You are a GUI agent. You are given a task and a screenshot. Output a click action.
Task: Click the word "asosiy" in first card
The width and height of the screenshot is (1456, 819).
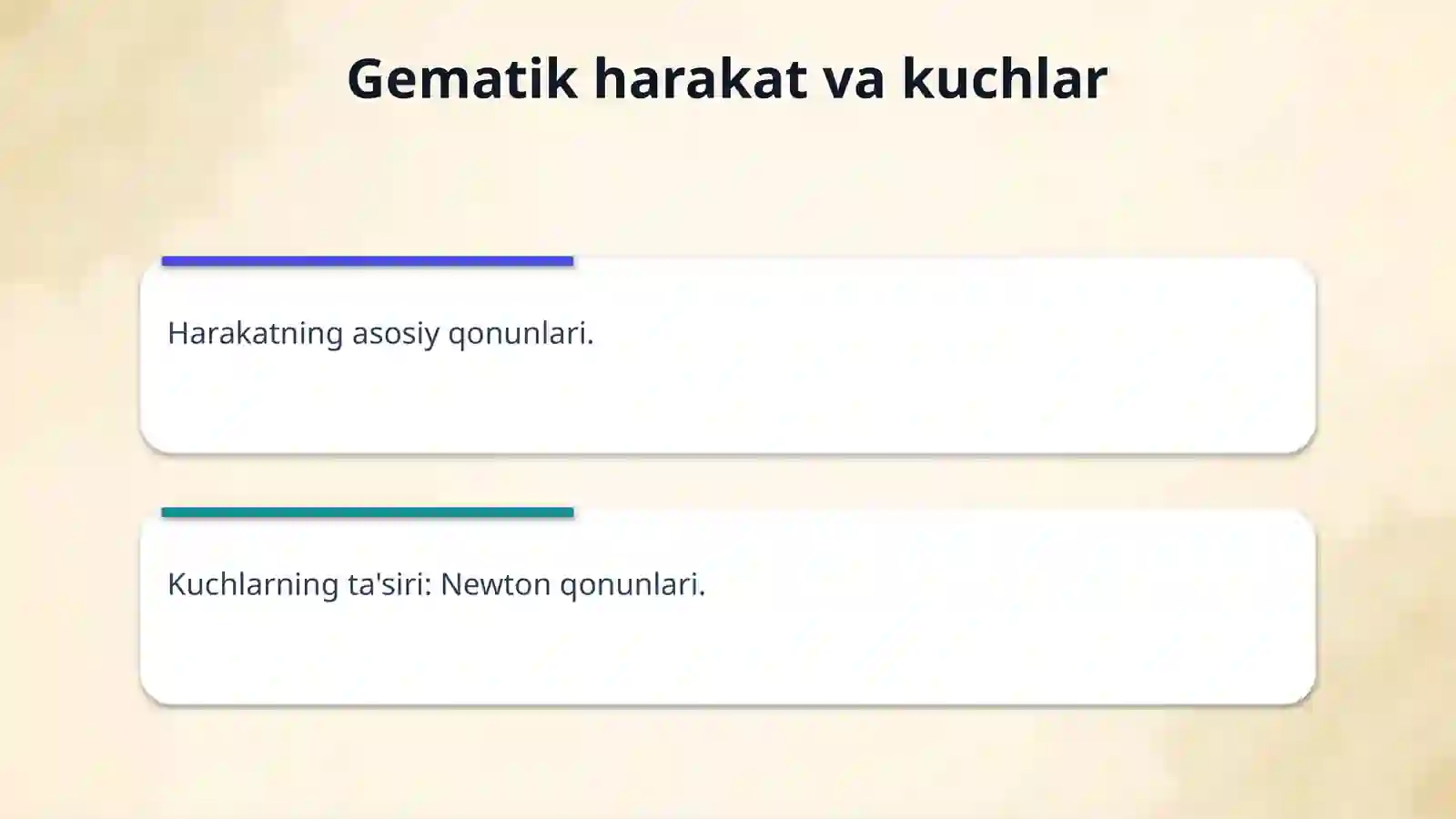[x=396, y=336]
